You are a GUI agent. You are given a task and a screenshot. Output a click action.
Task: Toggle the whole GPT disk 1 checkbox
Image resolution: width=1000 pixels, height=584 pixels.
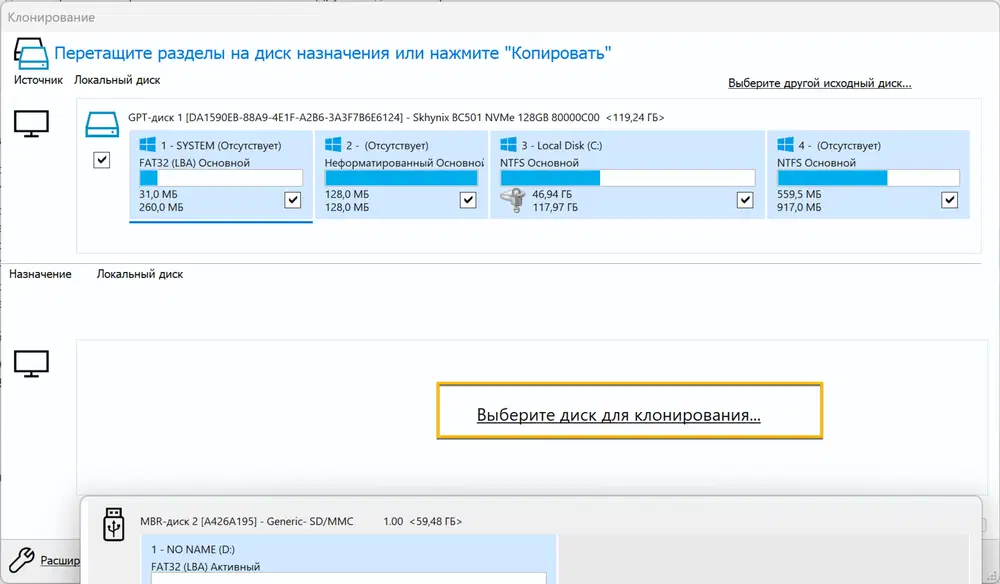point(101,160)
